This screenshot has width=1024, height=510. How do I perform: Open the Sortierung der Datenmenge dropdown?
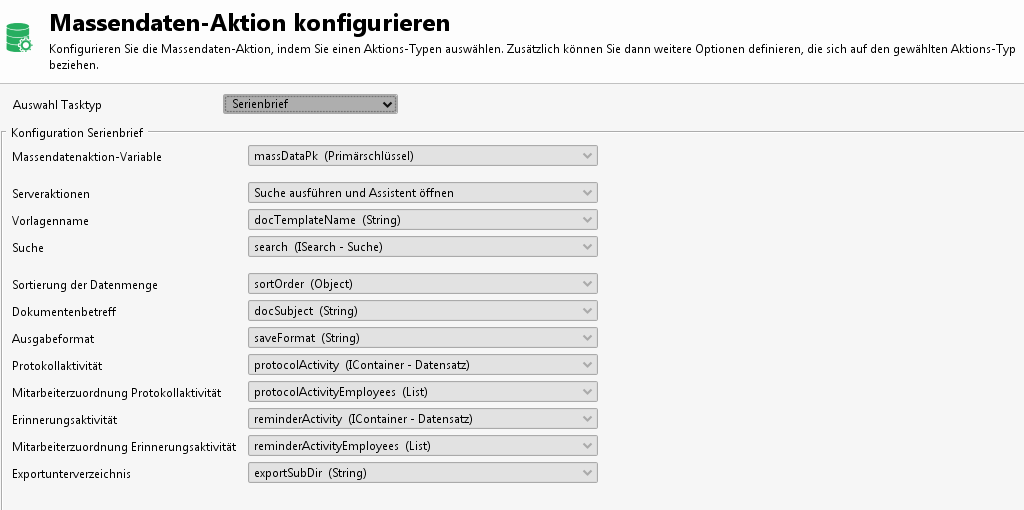pyautogui.click(x=422, y=284)
